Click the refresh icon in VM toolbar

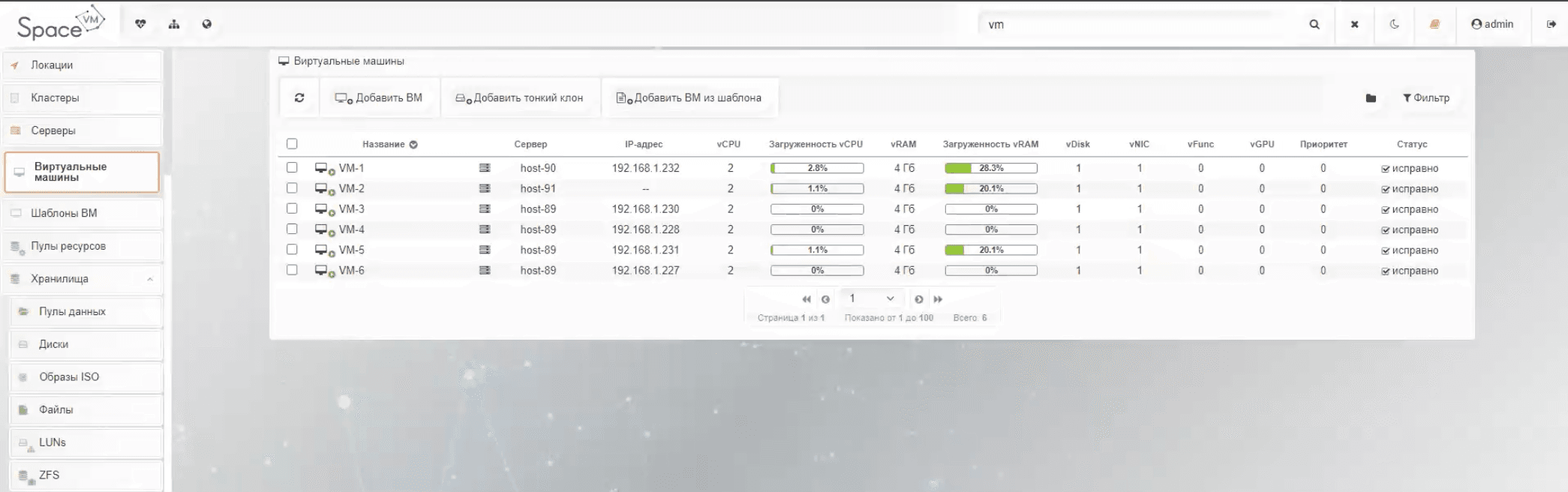(299, 97)
